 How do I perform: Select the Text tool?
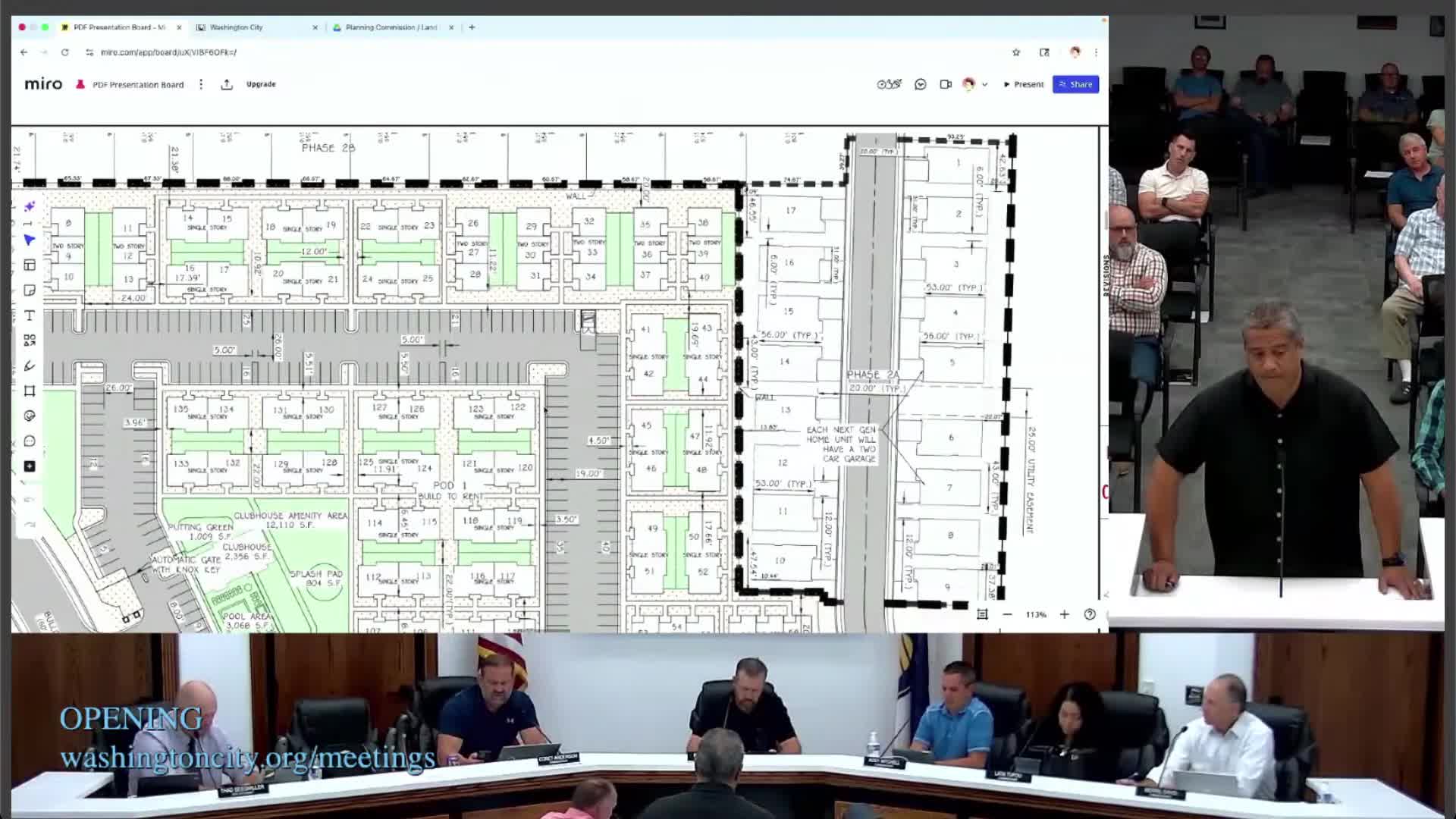pyautogui.click(x=30, y=315)
